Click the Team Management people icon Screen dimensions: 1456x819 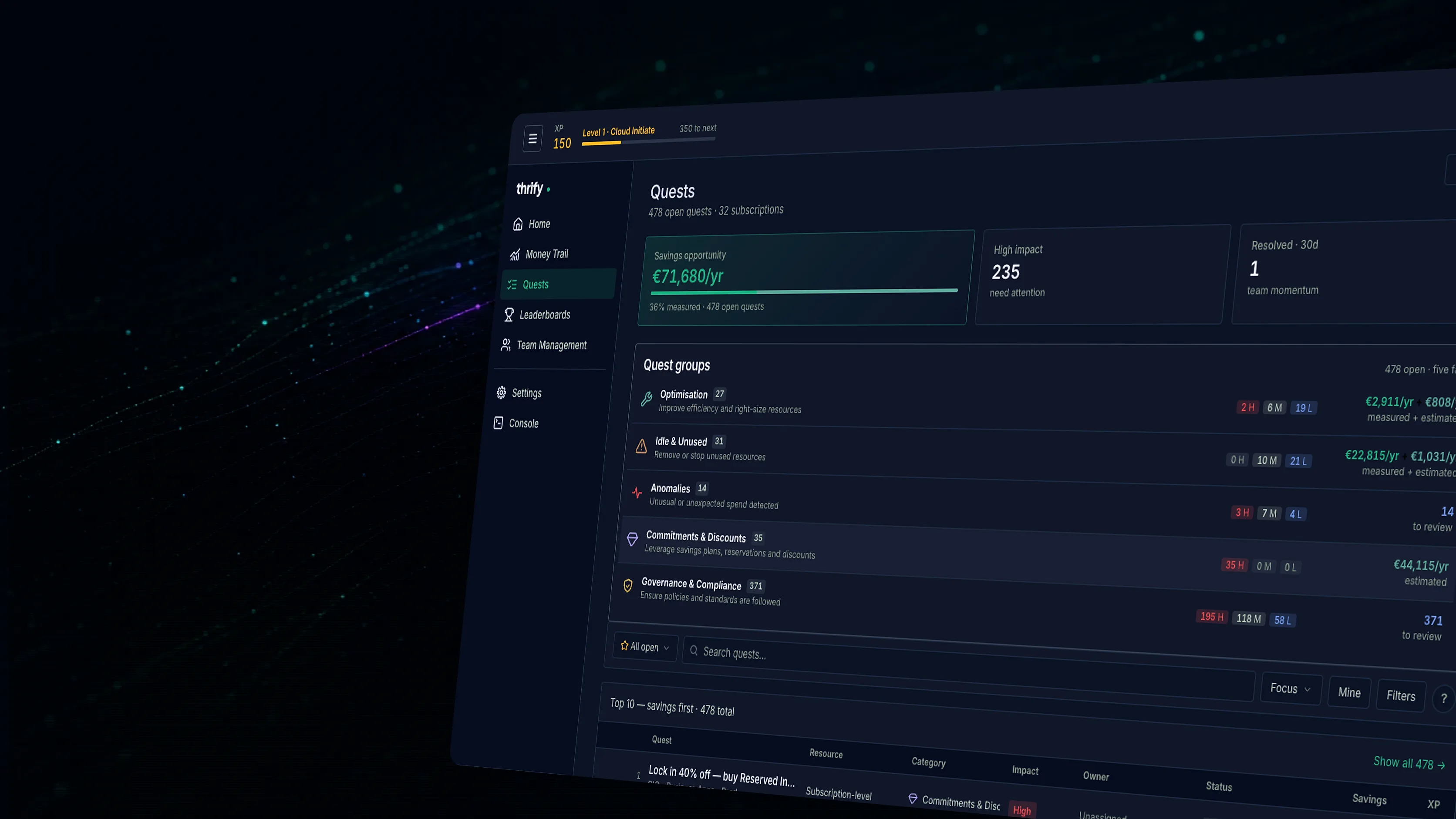(506, 345)
